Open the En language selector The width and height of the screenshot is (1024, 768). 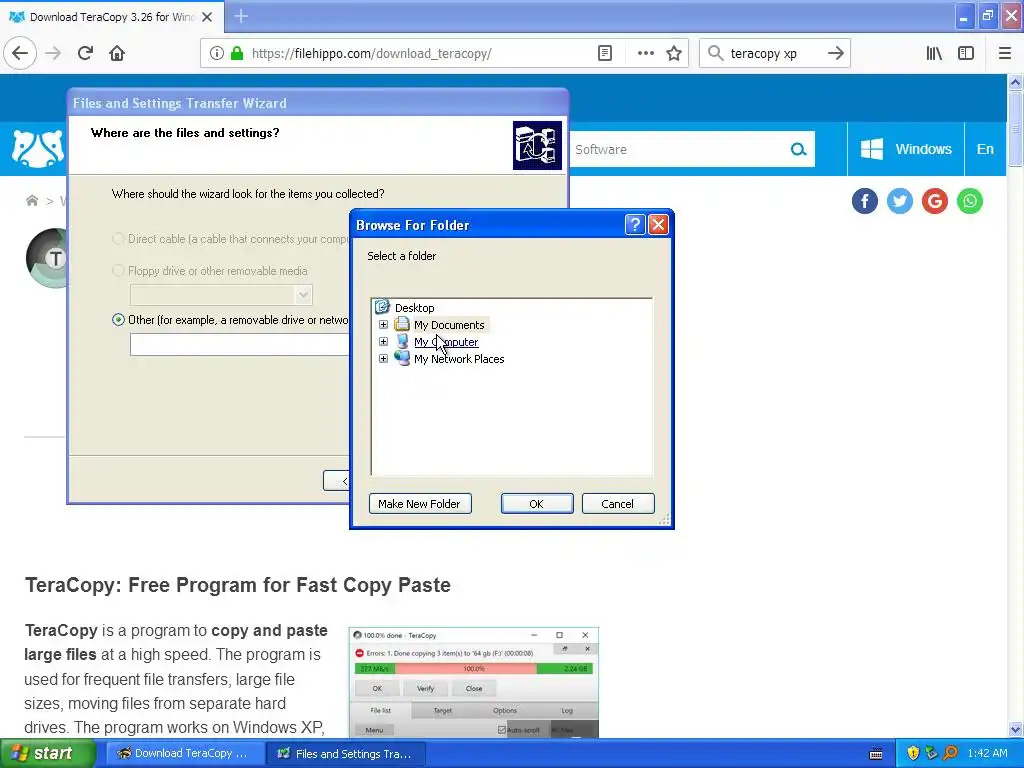(985, 149)
